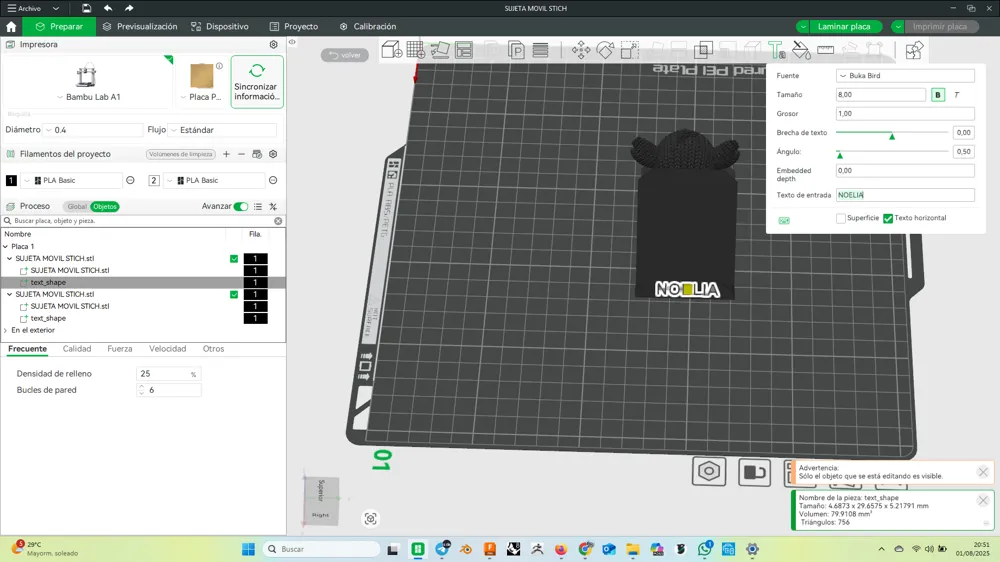The height and width of the screenshot is (562, 1000).
Task: Click the keyboard icon in text panel
Action: pos(784,221)
